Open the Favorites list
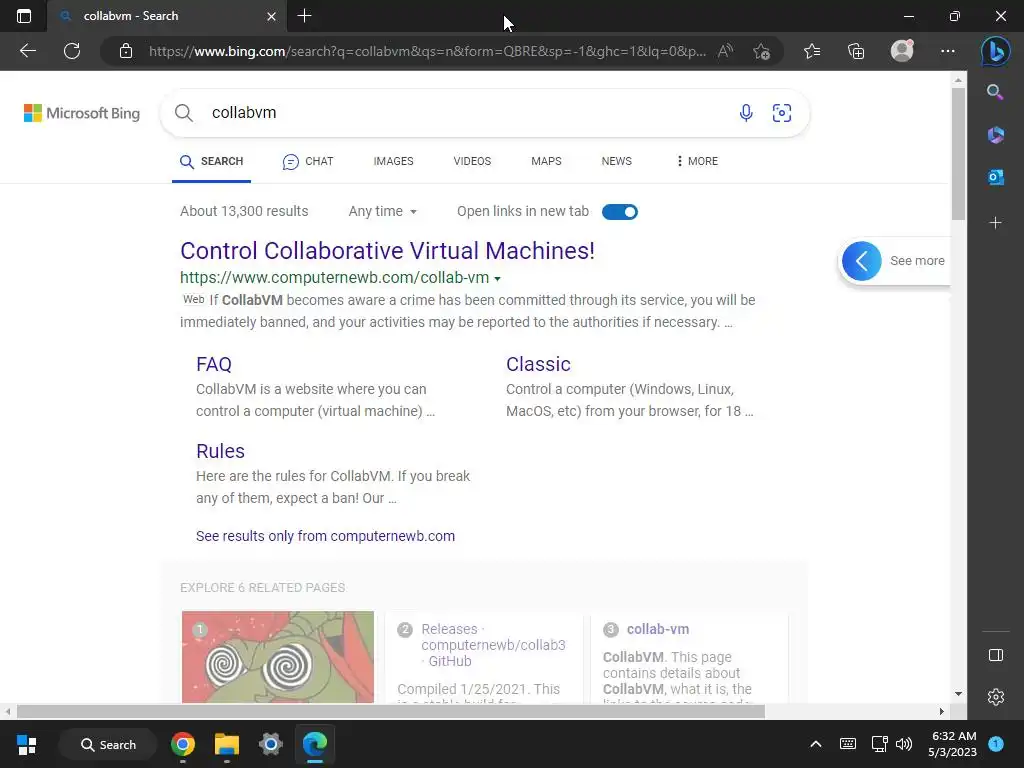Image resolution: width=1024 pixels, height=768 pixels. point(812,51)
